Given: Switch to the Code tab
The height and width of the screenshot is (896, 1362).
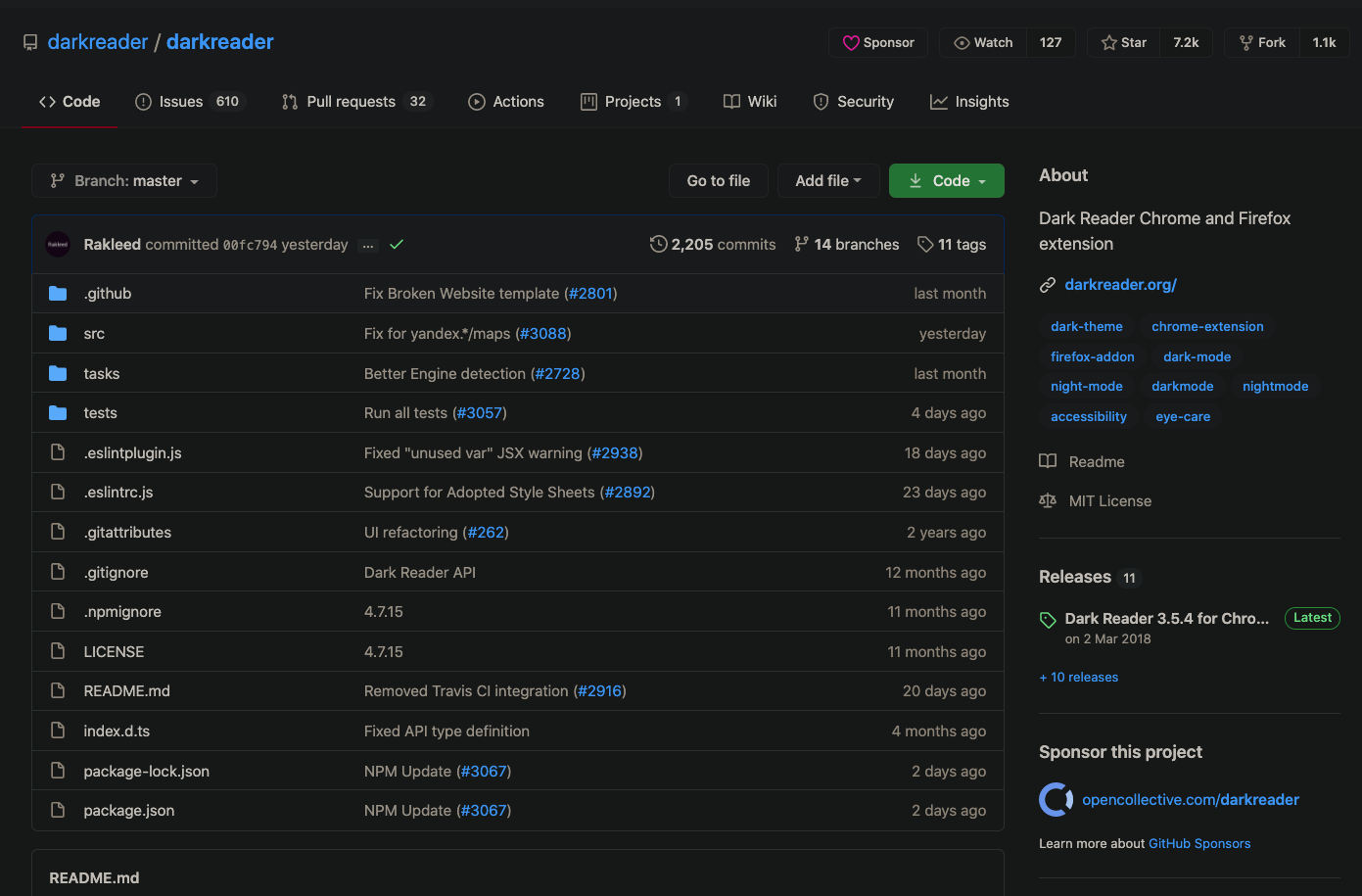Looking at the screenshot, I should tap(70, 102).
